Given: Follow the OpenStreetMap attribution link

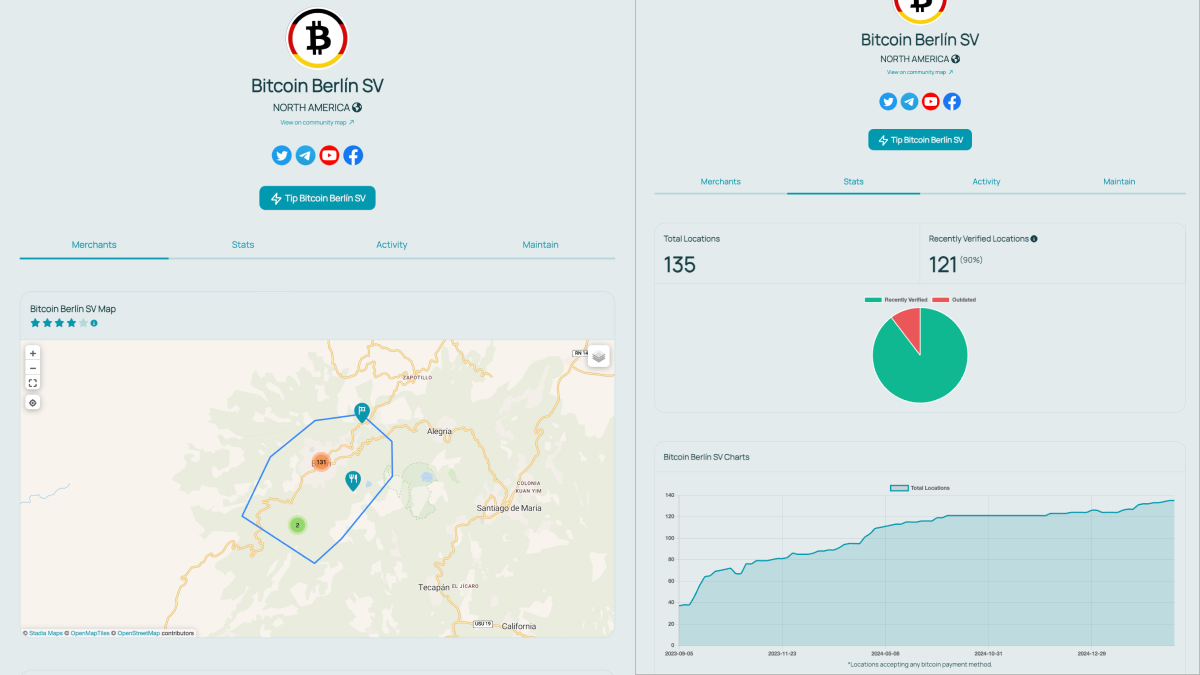Looking at the screenshot, I should (x=138, y=633).
